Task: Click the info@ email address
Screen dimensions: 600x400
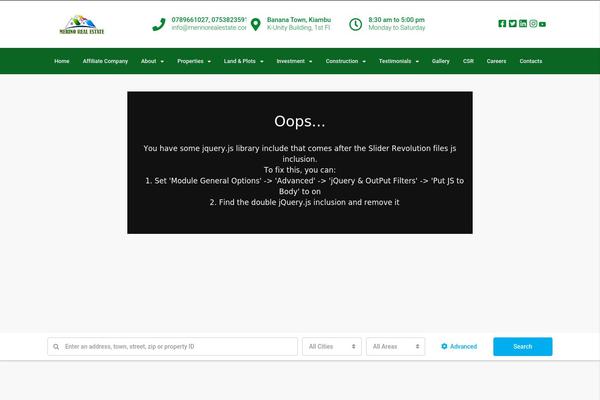Action: 209,28
